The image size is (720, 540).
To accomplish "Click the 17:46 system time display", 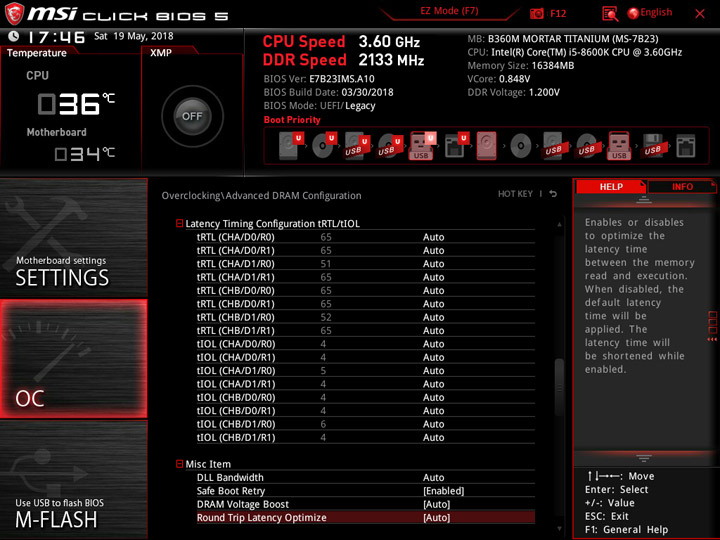I will [x=56, y=37].
